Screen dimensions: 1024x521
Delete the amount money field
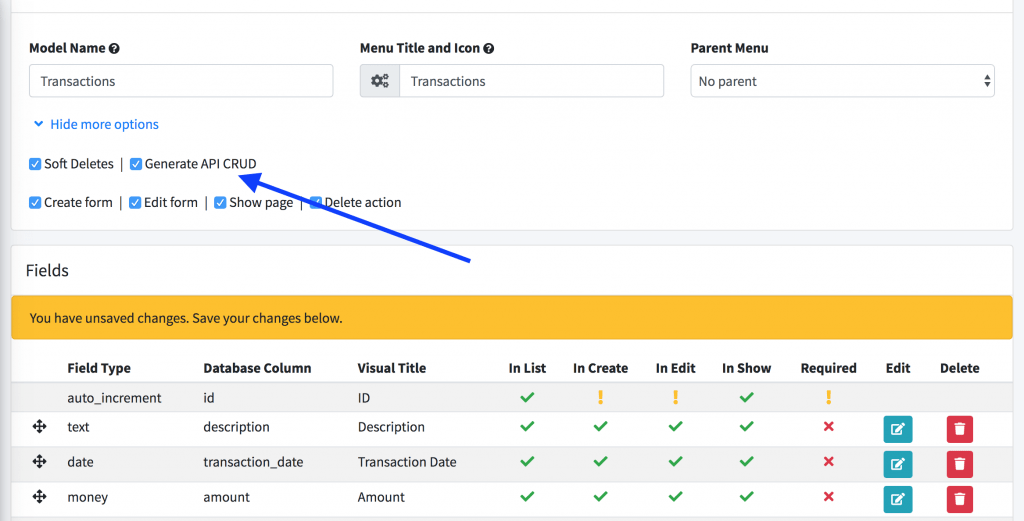(x=959, y=500)
